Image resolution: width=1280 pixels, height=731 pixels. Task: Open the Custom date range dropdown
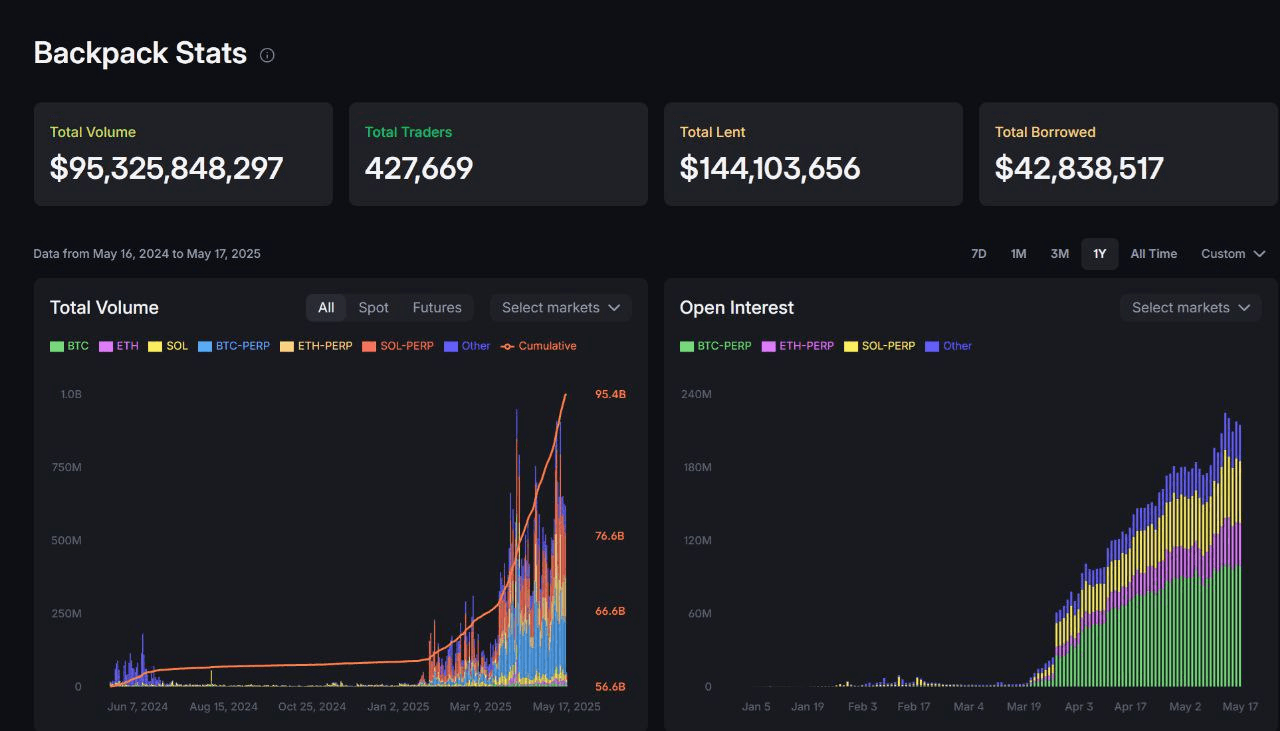1233,254
